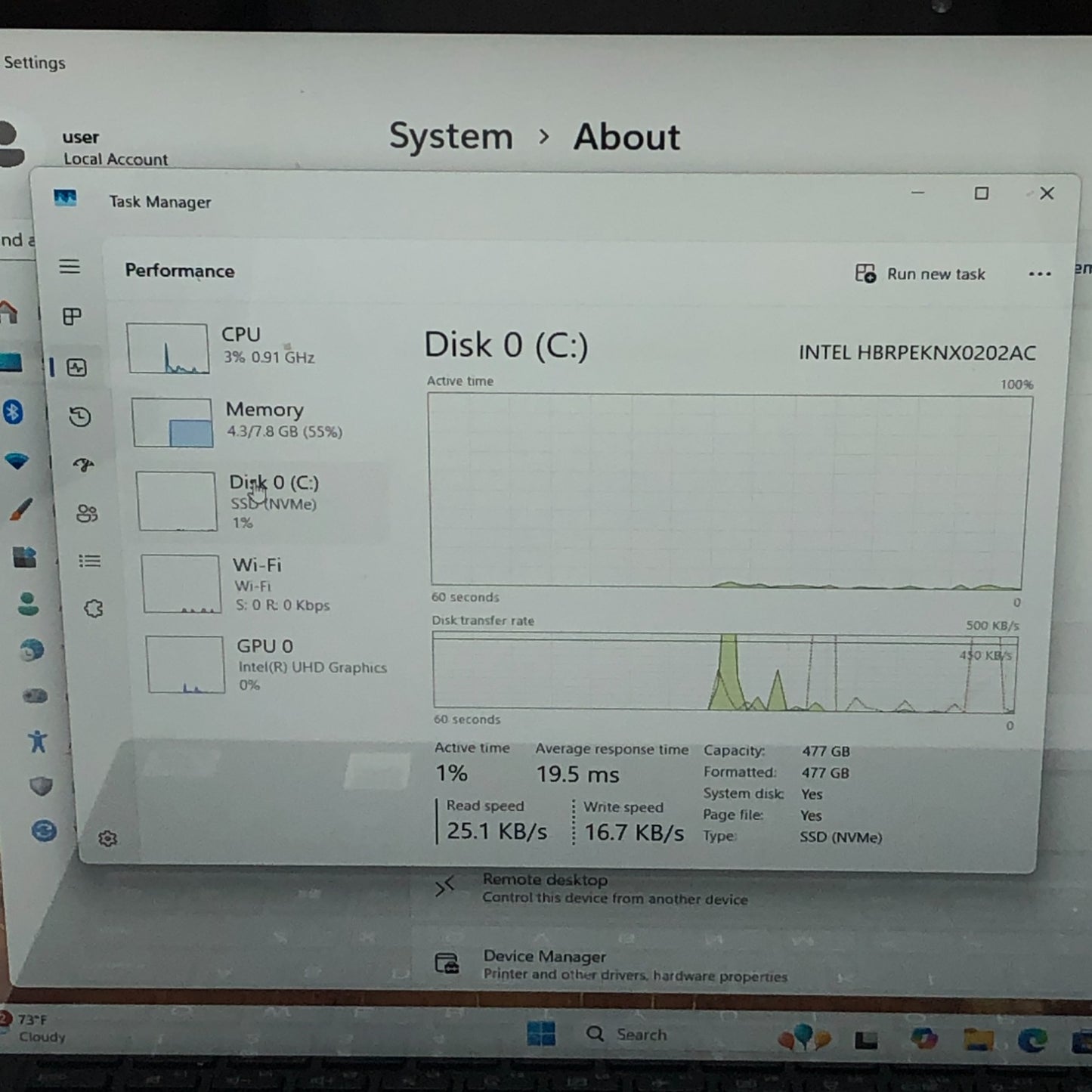Open Privacy & security shield in Settings

(41, 786)
